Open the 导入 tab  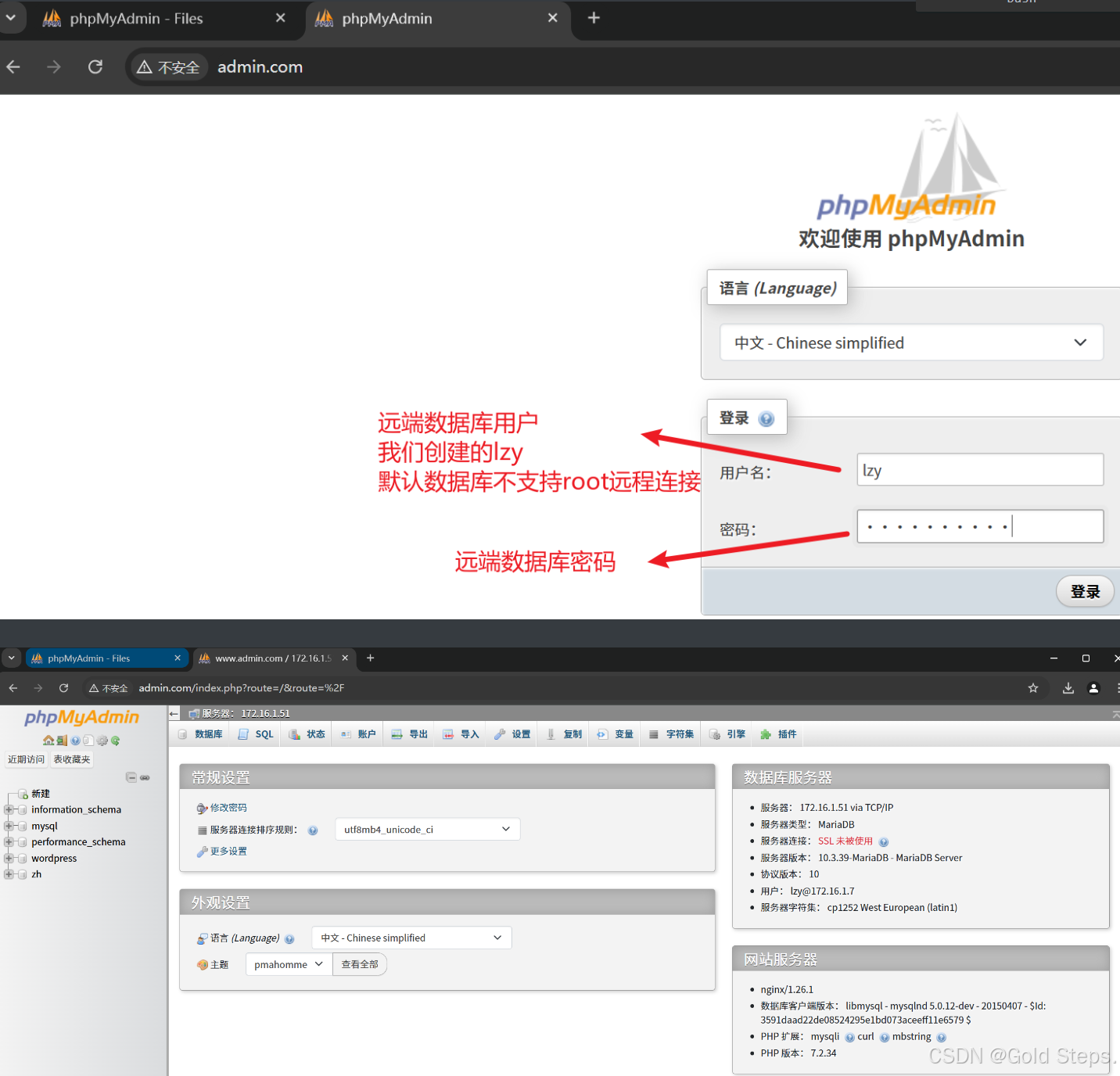point(461,734)
